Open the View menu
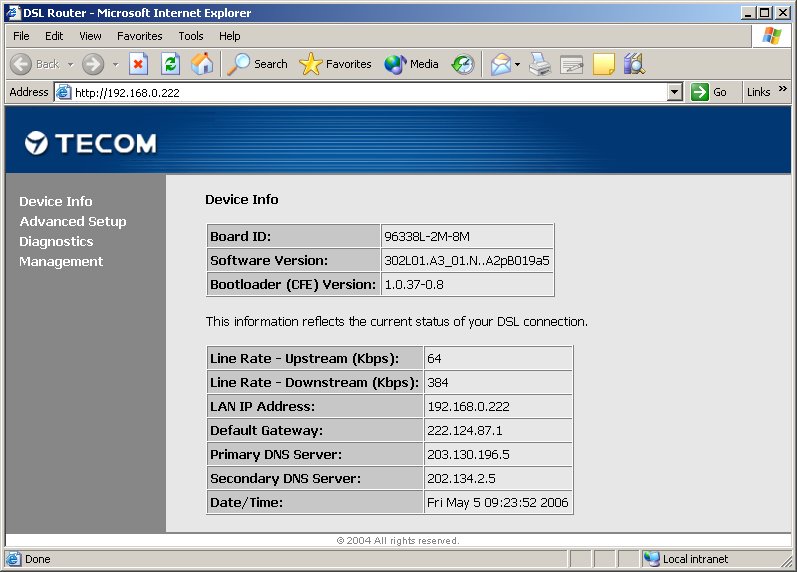Image resolution: width=797 pixels, height=572 pixels. pyautogui.click(x=90, y=36)
